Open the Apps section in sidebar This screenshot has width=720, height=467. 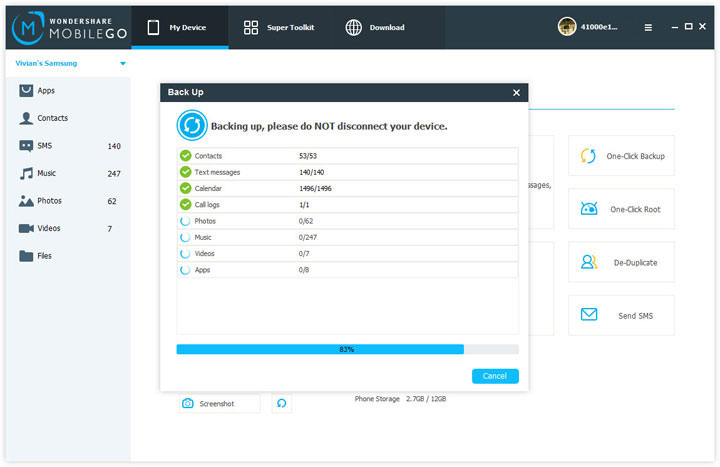(68, 91)
